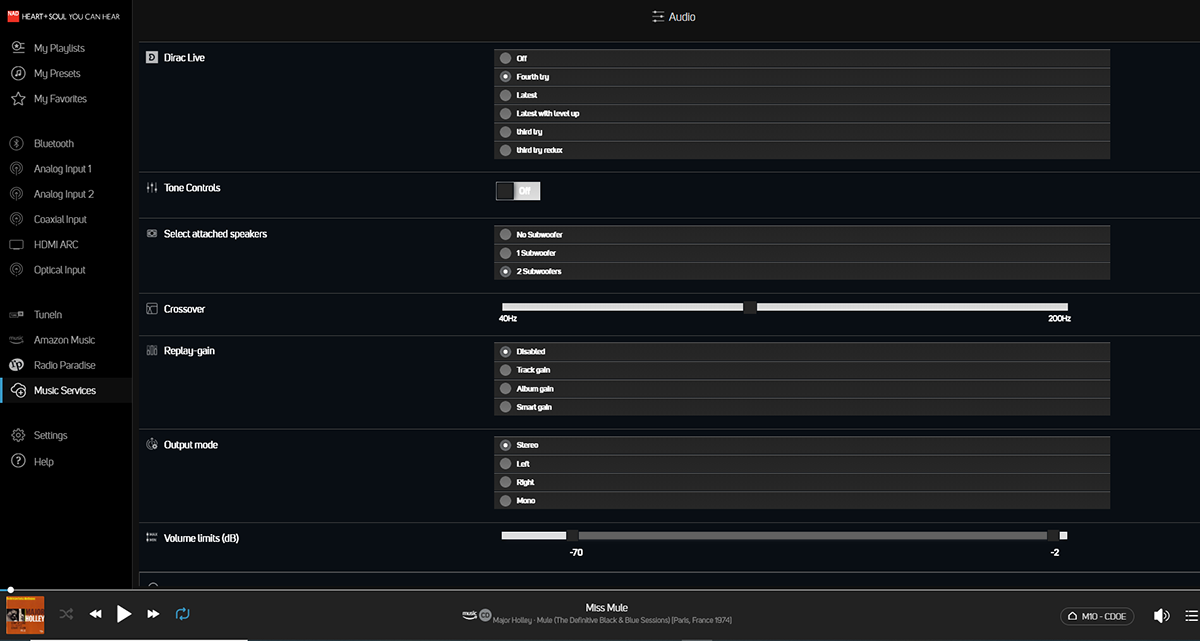Click the speaker volume icon
This screenshot has height=641, width=1200.
click(1162, 616)
